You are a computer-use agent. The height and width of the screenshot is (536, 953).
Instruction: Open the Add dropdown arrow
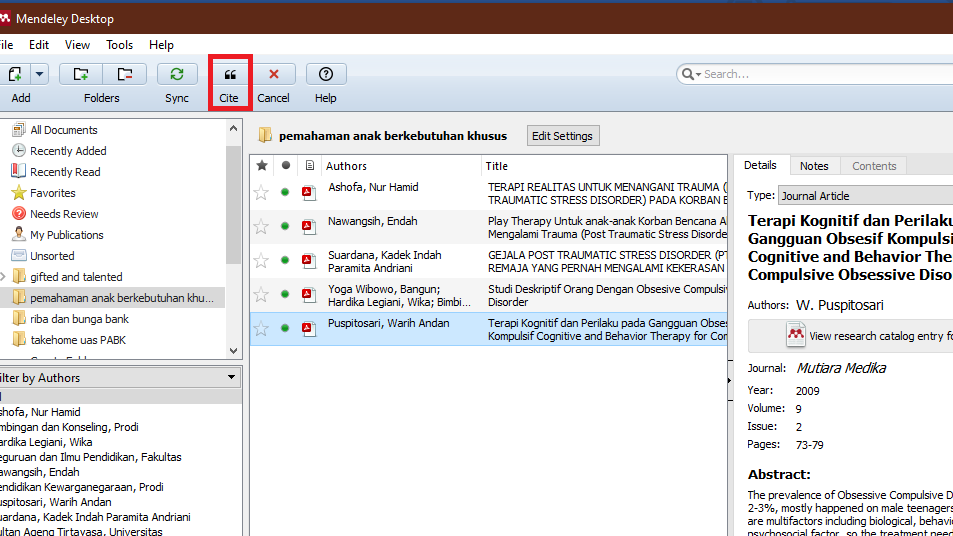click(40, 74)
